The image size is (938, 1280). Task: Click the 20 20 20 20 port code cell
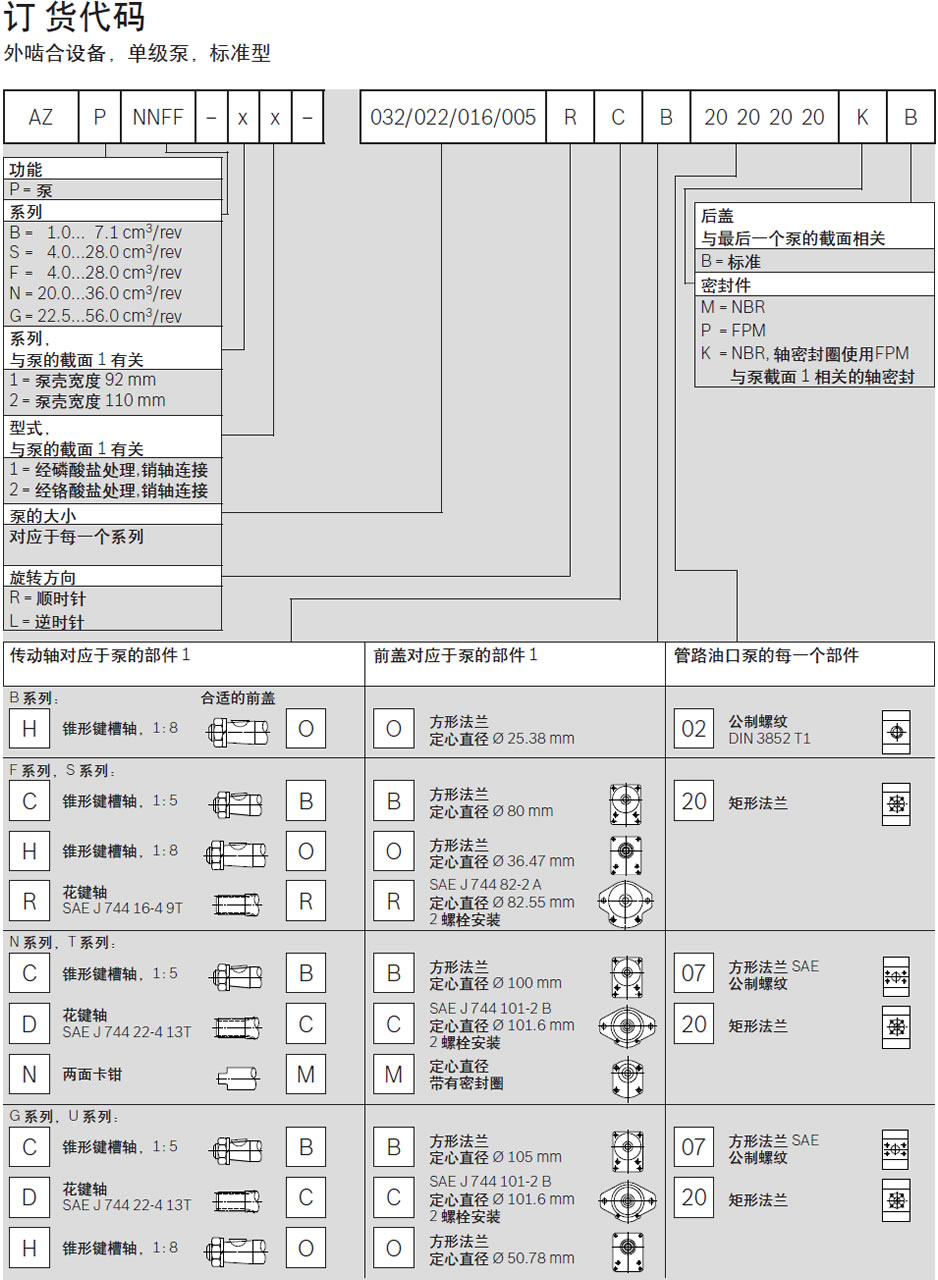coord(764,117)
